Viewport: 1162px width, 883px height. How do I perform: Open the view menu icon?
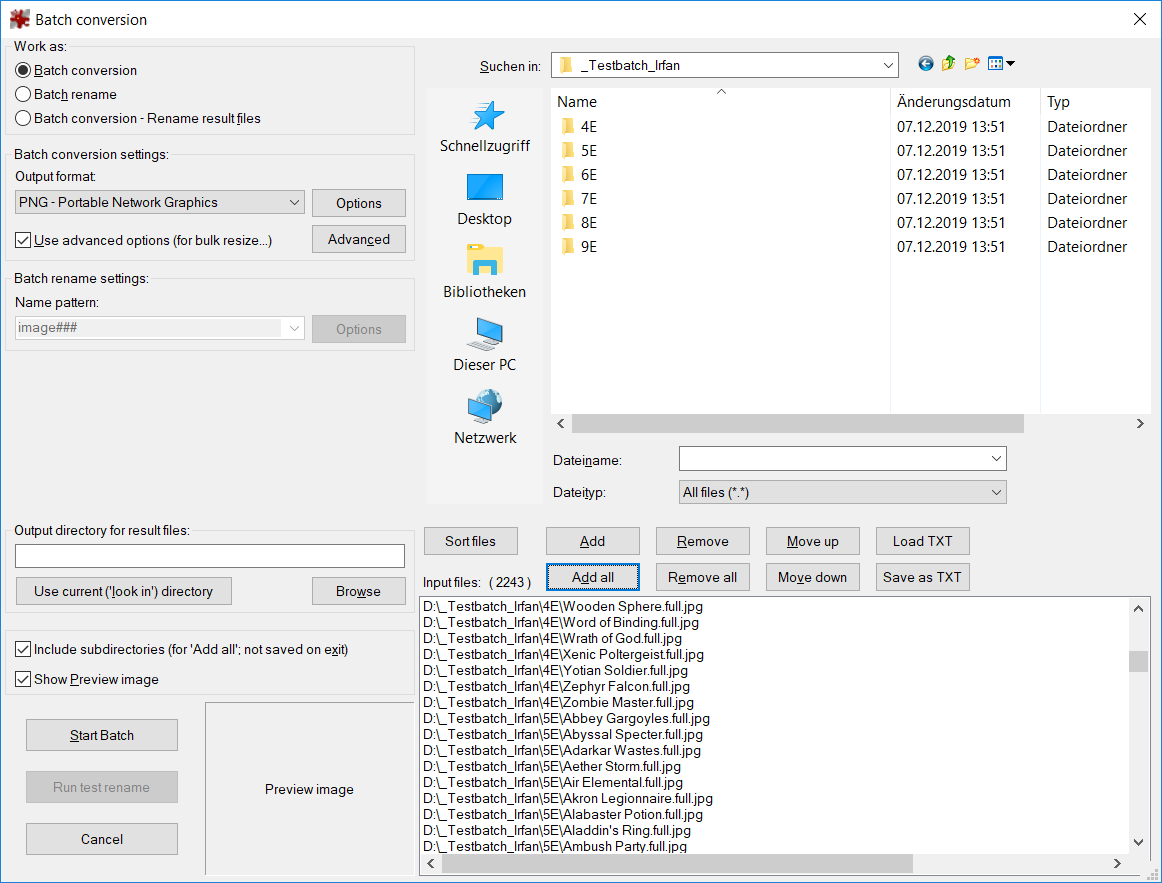click(x=1000, y=64)
